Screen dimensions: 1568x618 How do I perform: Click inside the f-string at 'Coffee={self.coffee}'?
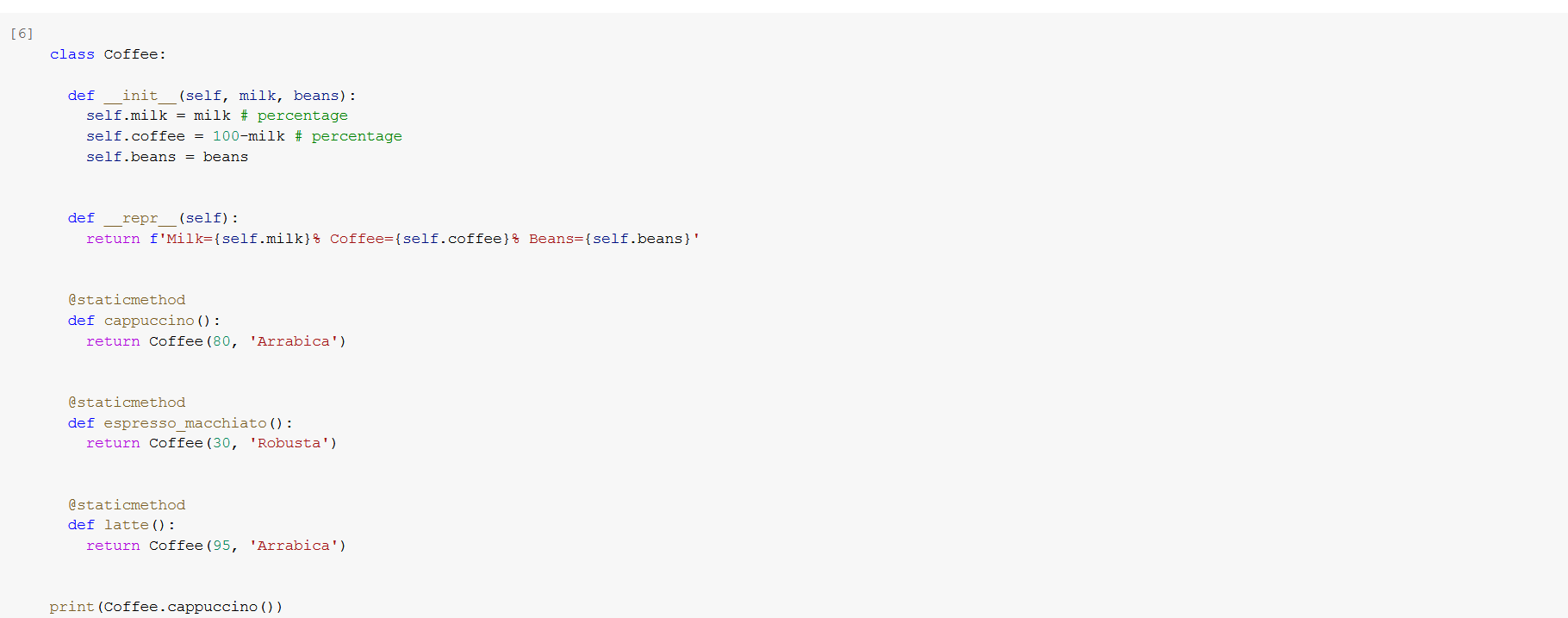(x=420, y=239)
